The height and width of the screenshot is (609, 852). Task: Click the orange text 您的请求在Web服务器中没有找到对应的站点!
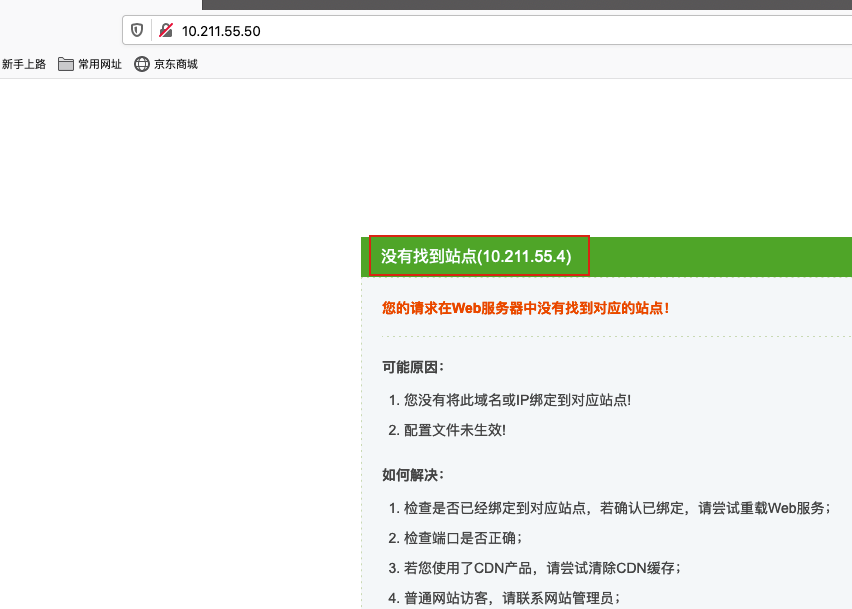coord(525,308)
